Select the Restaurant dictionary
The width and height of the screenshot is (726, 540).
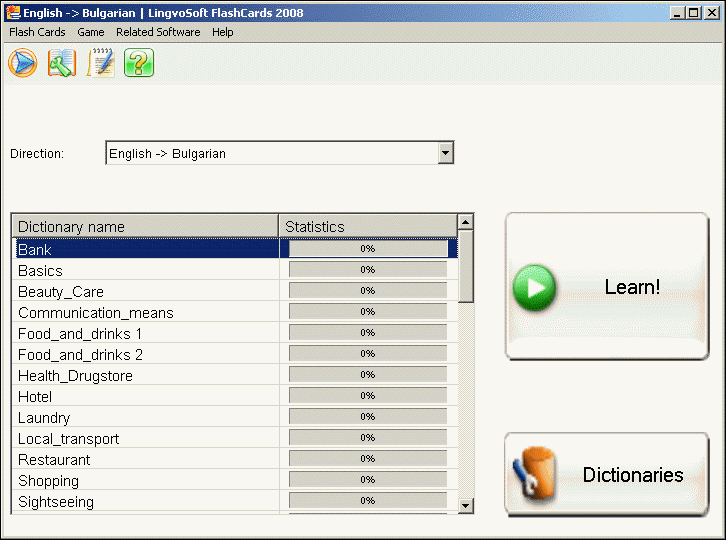click(235, 459)
